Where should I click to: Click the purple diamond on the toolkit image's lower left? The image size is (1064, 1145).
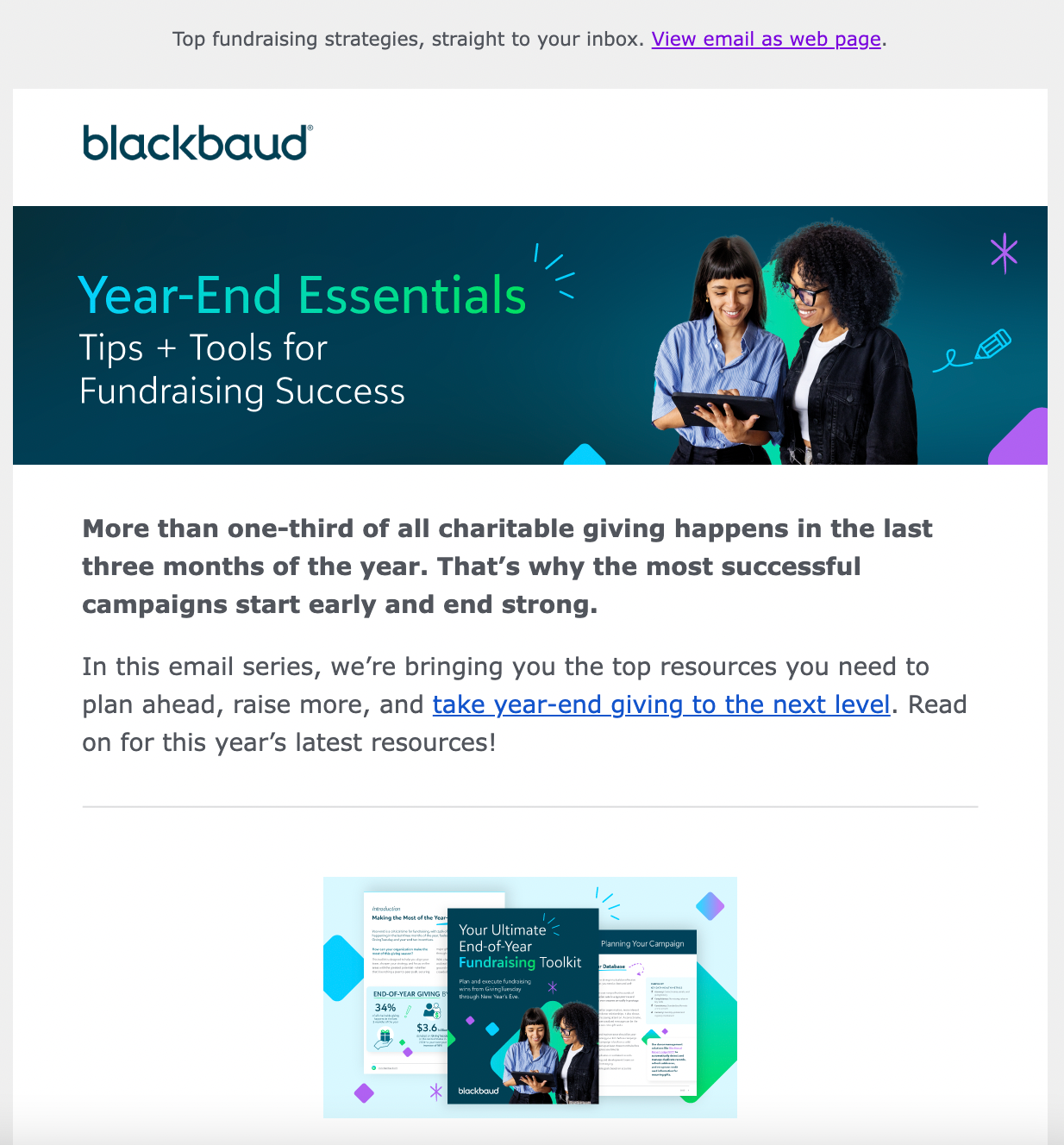click(x=365, y=1093)
